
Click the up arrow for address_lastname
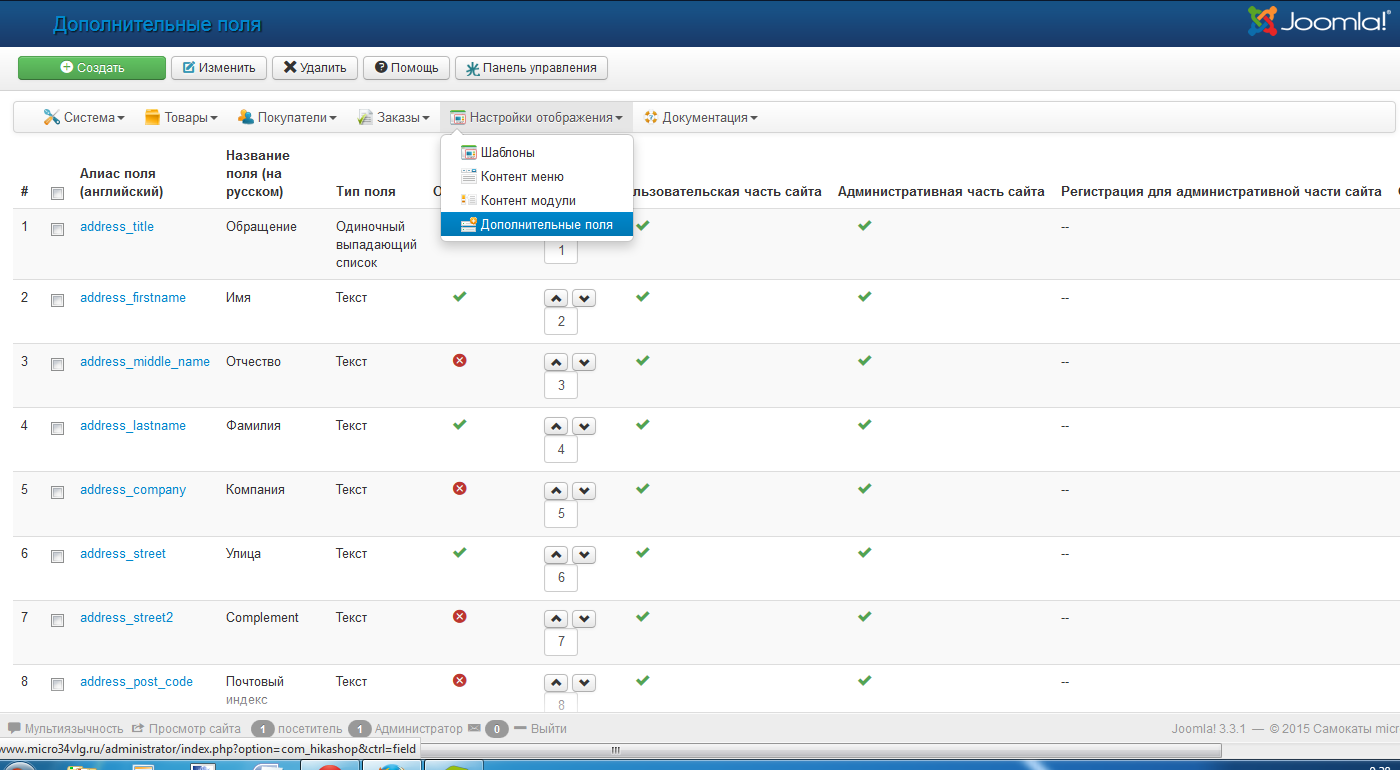pyautogui.click(x=556, y=426)
